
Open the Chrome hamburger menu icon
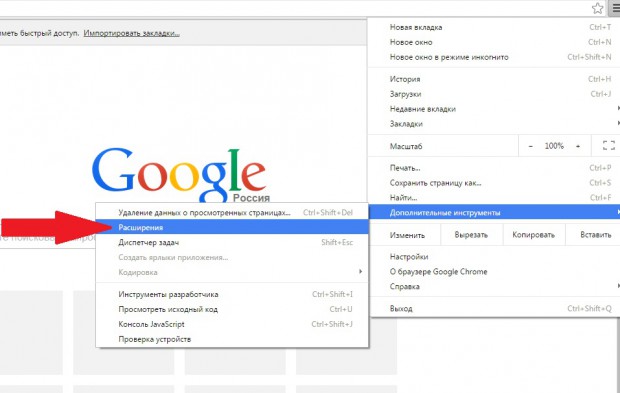tap(615, 8)
